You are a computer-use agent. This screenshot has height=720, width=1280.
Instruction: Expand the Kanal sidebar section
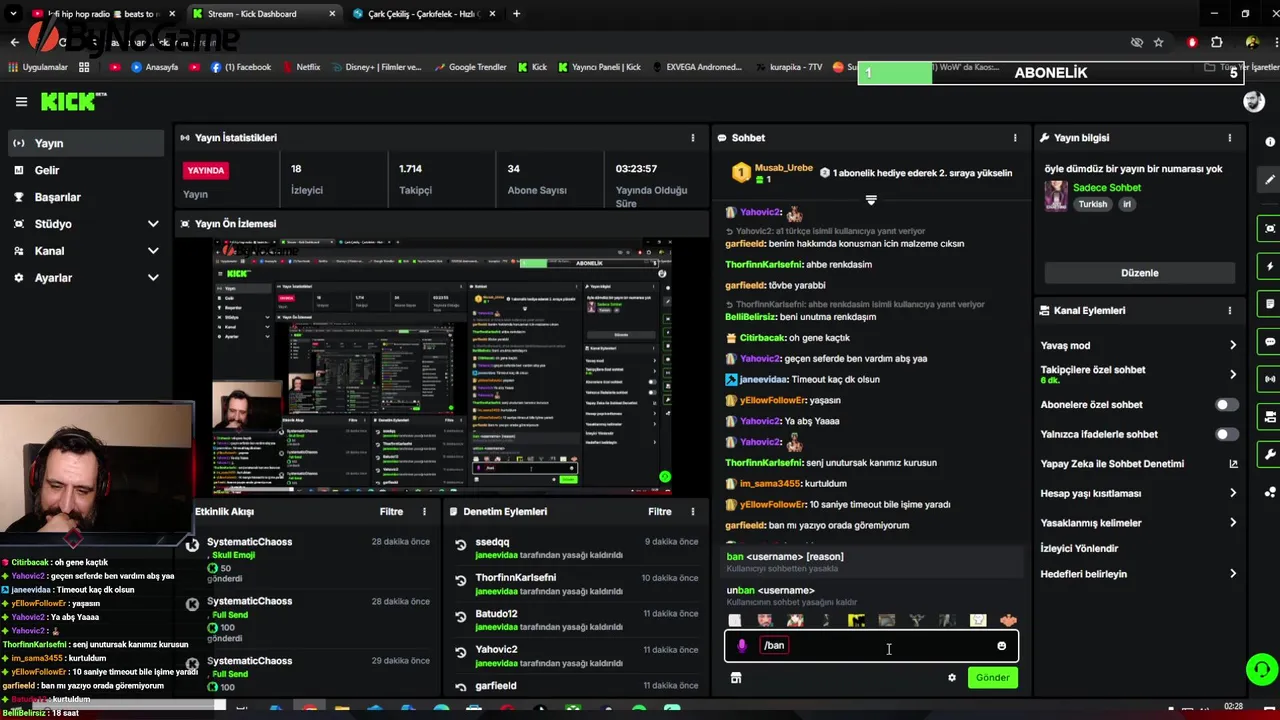[x=153, y=251]
